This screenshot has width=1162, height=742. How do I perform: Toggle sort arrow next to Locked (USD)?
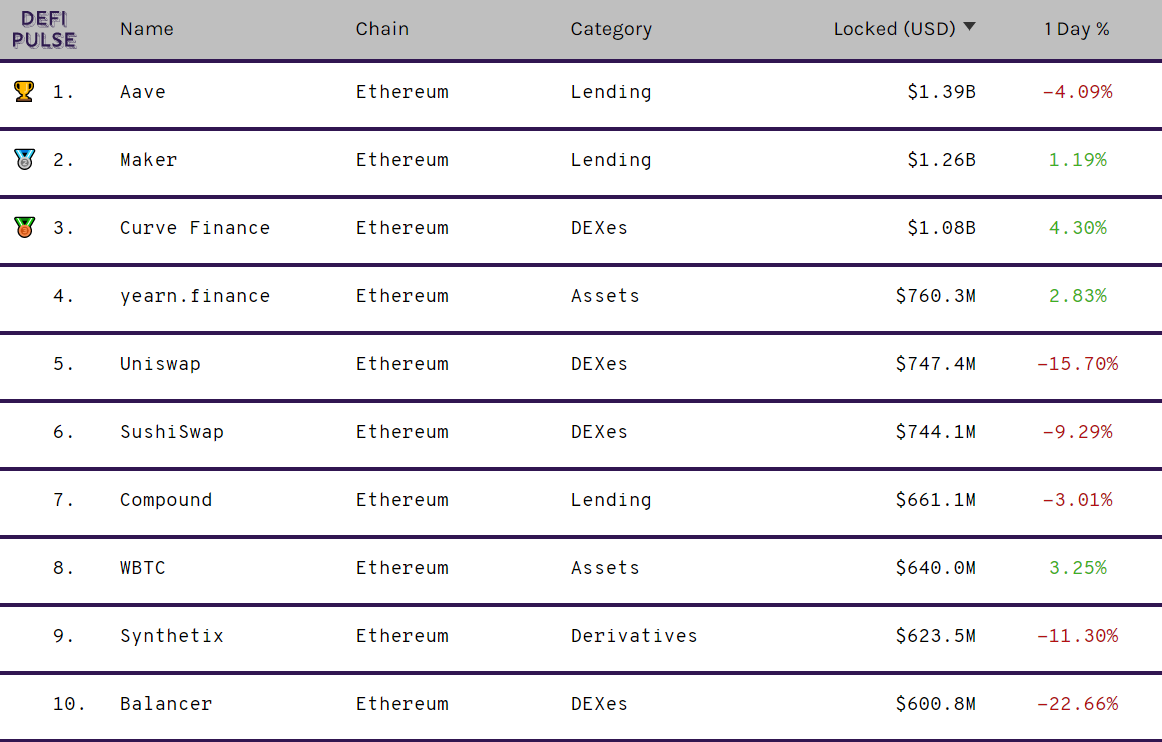969,28
